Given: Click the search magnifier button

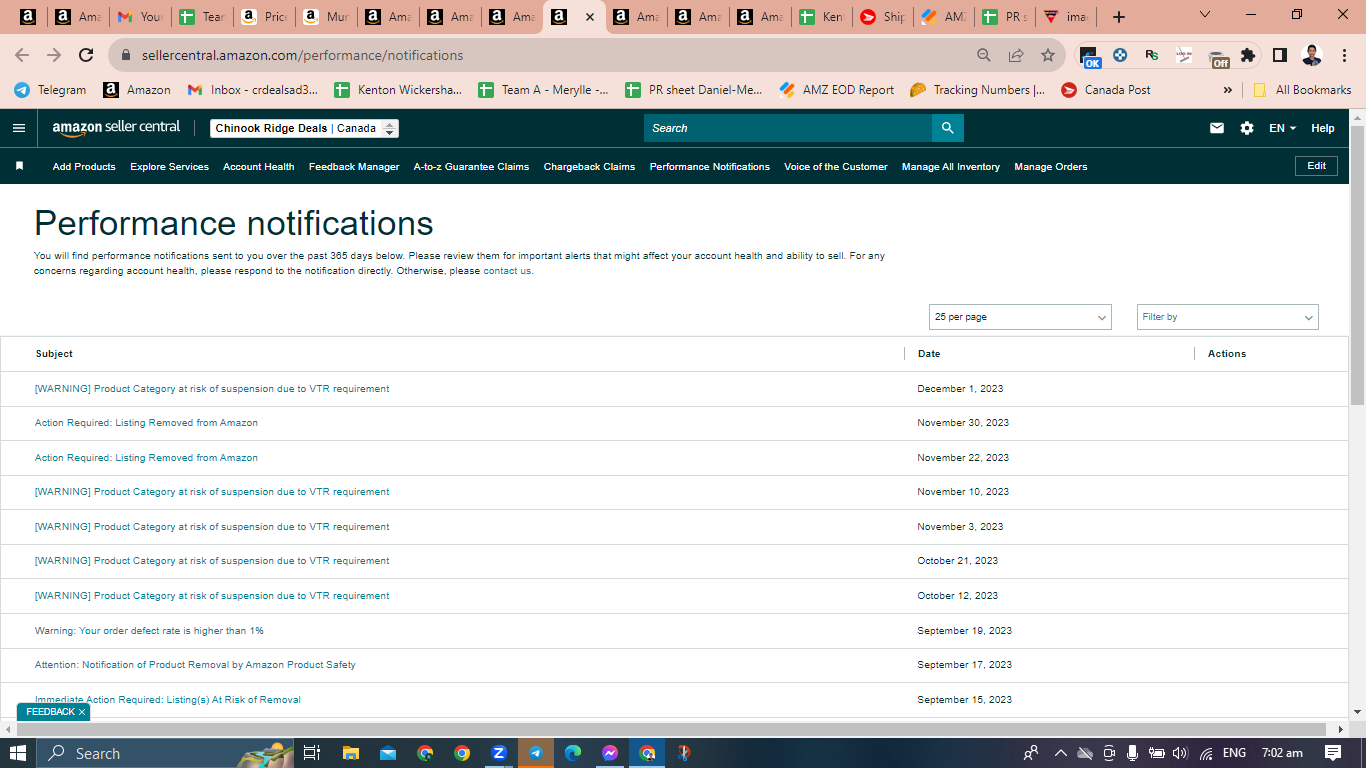Looking at the screenshot, I should pos(947,128).
